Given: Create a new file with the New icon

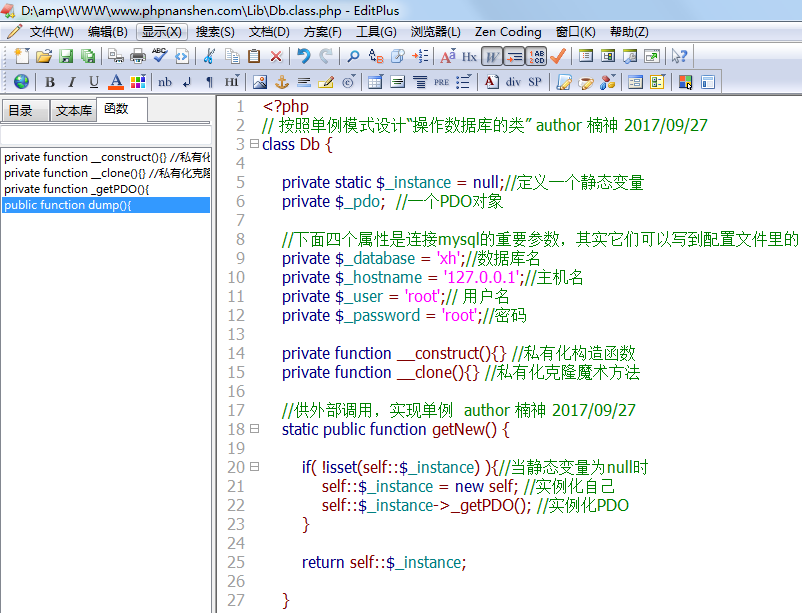Looking at the screenshot, I should [x=22, y=56].
